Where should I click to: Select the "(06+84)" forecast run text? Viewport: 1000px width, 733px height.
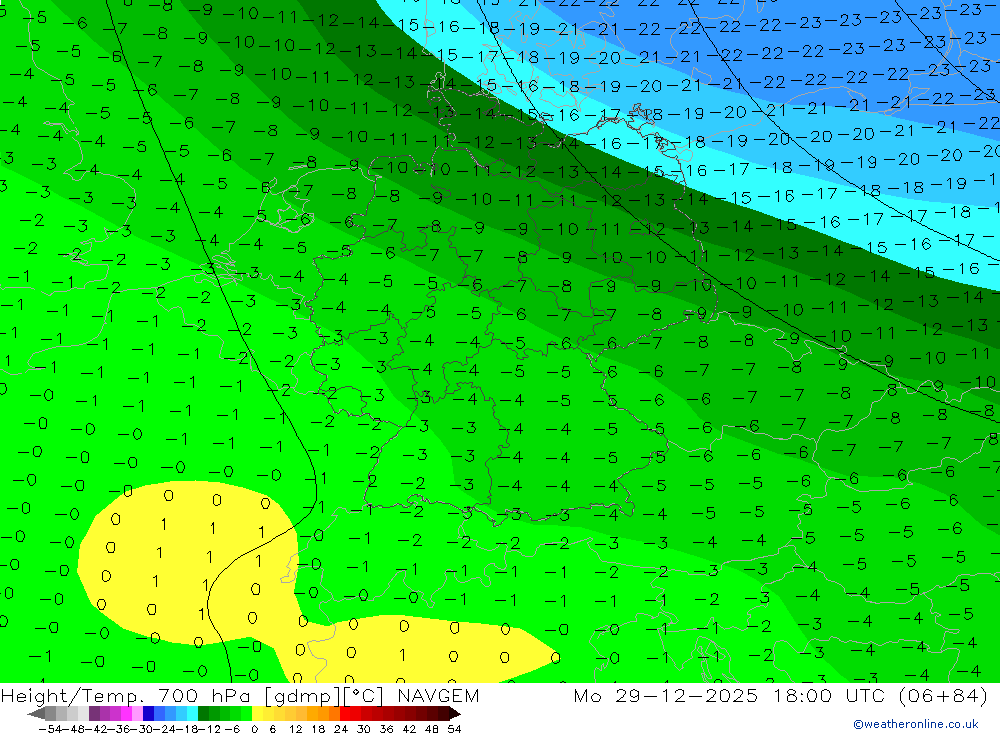point(943,696)
